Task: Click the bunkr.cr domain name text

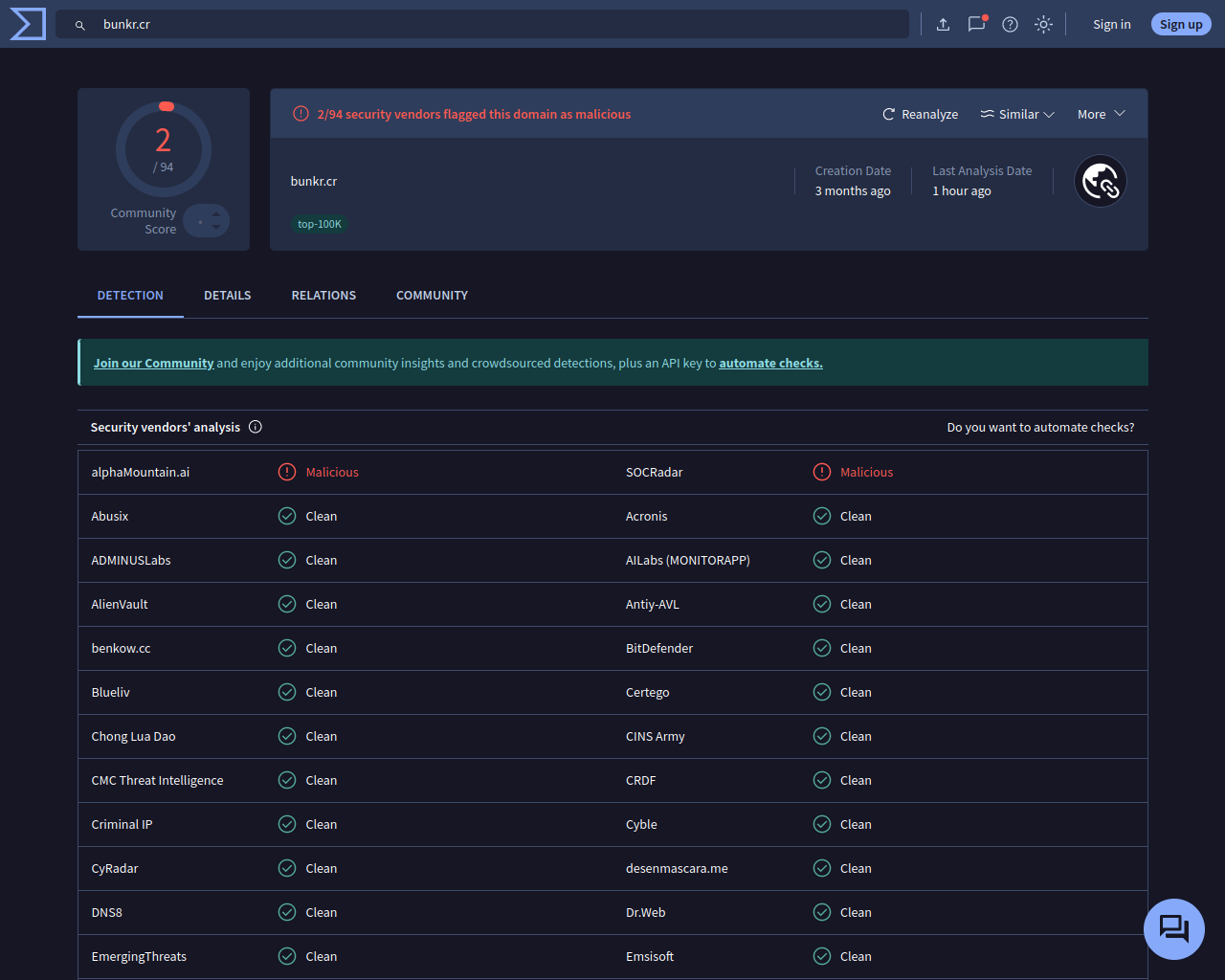Action: 314,181
